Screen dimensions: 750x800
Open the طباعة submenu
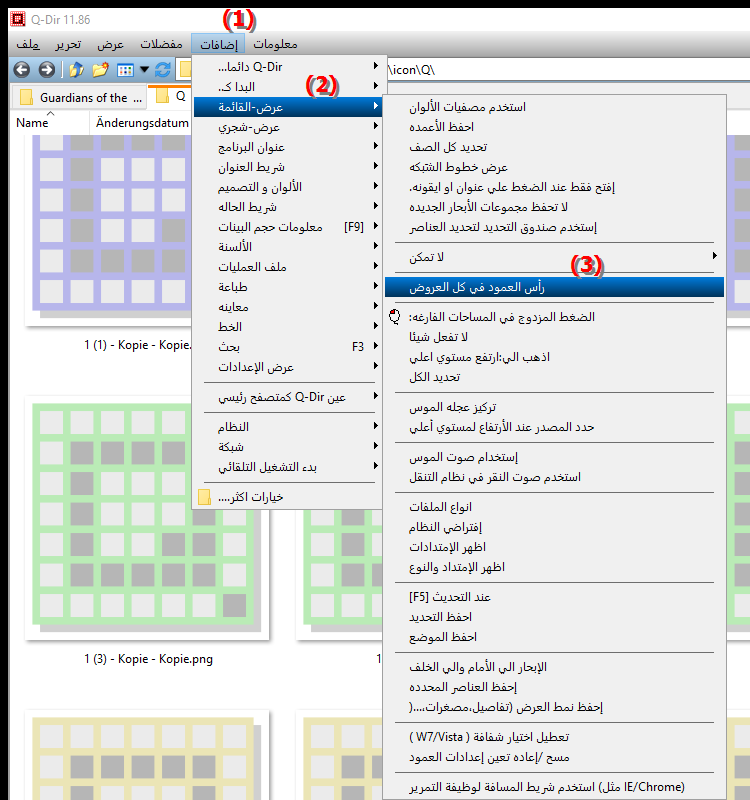(x=288, y=287)
